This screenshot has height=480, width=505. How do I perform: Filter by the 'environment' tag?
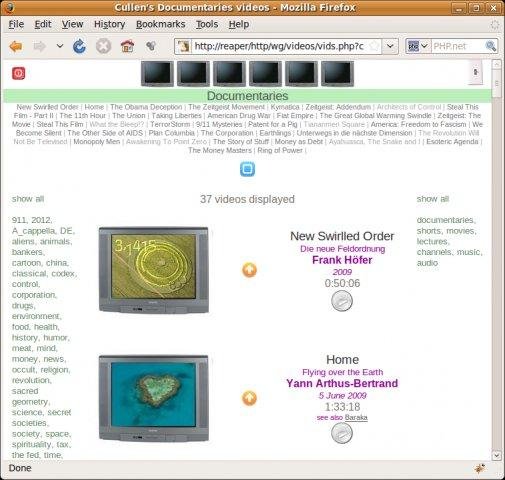point(36,316)
